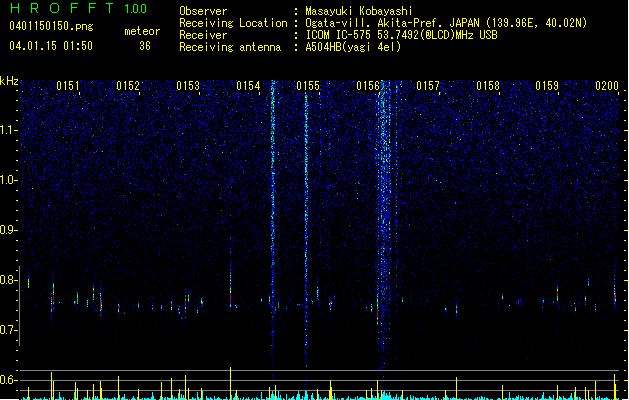Click the 0.6 kHz axis label
This screenshot has height=400, width=629.
[x=8, y=380]
